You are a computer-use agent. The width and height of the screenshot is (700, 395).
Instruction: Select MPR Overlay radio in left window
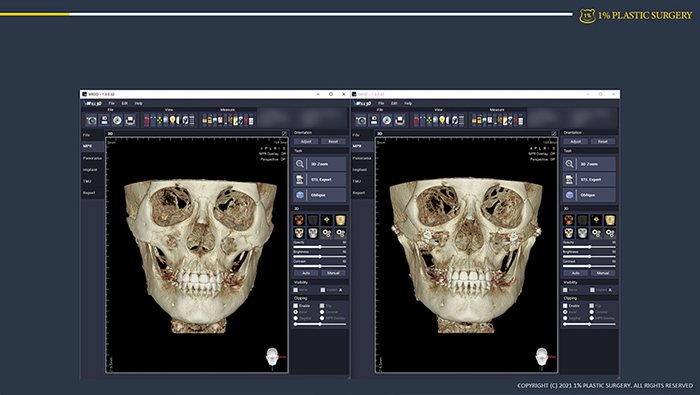[322, 318]
